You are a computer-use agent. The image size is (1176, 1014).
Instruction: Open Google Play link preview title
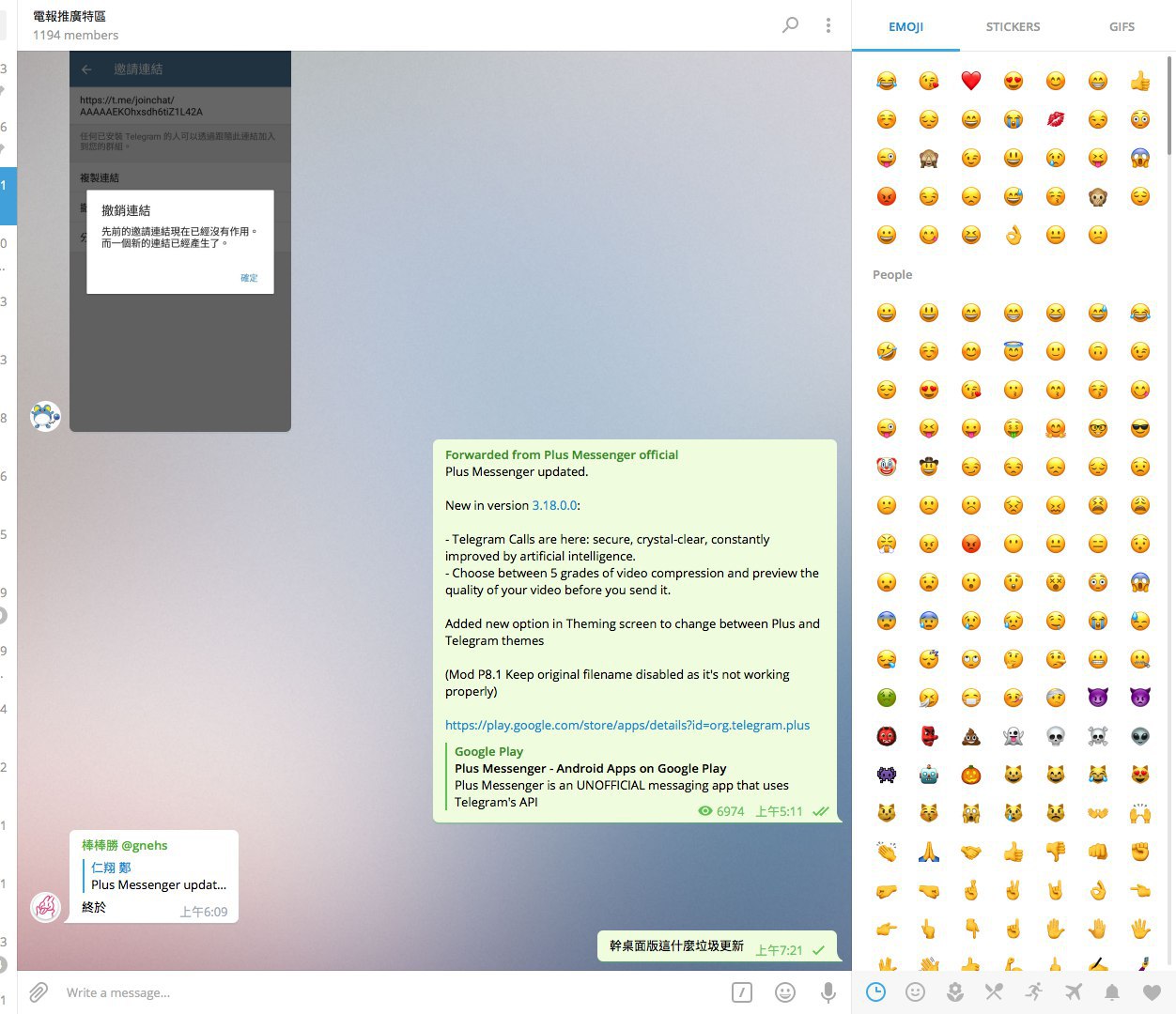click(x=591, y=768)
